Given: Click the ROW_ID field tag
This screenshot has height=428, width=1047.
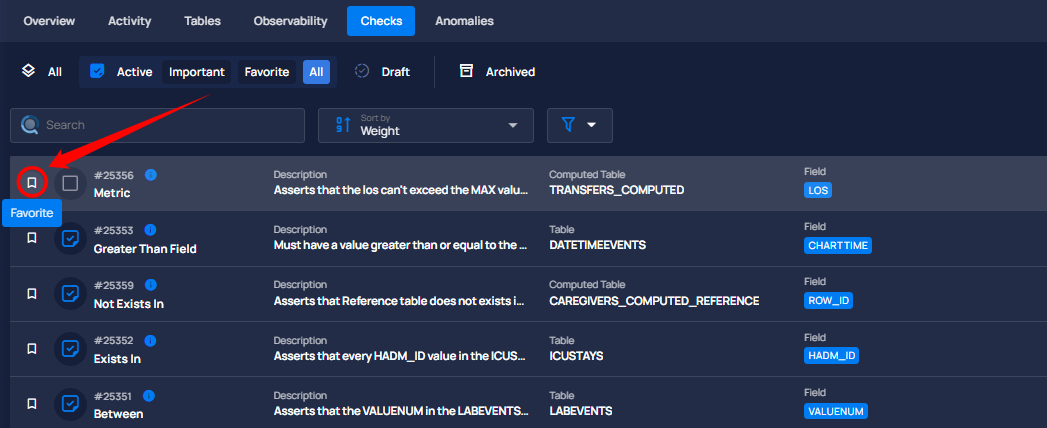Looking at the screenshot, I should pyautogui.click(x=829, y=300).
